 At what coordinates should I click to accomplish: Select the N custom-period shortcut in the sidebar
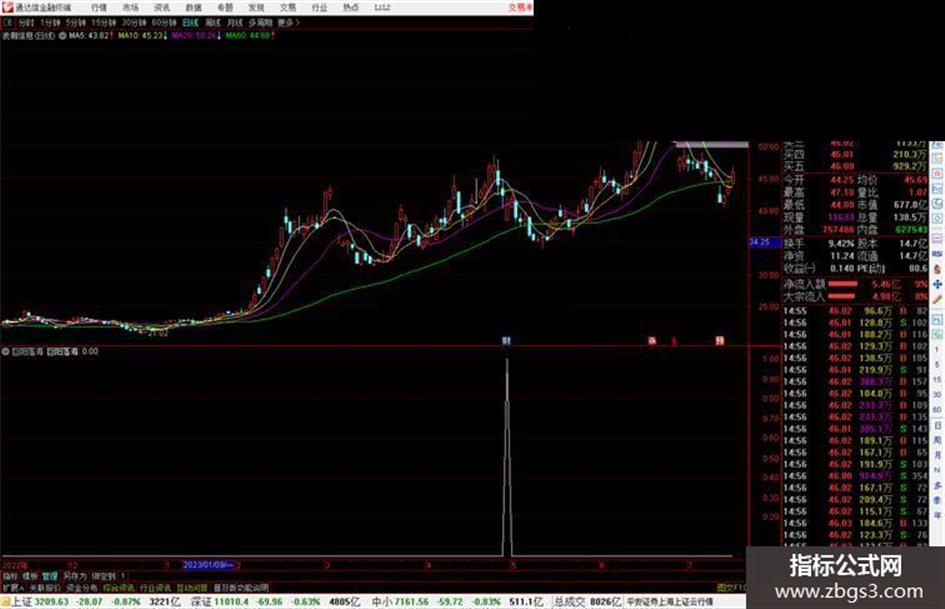point(937,470)
